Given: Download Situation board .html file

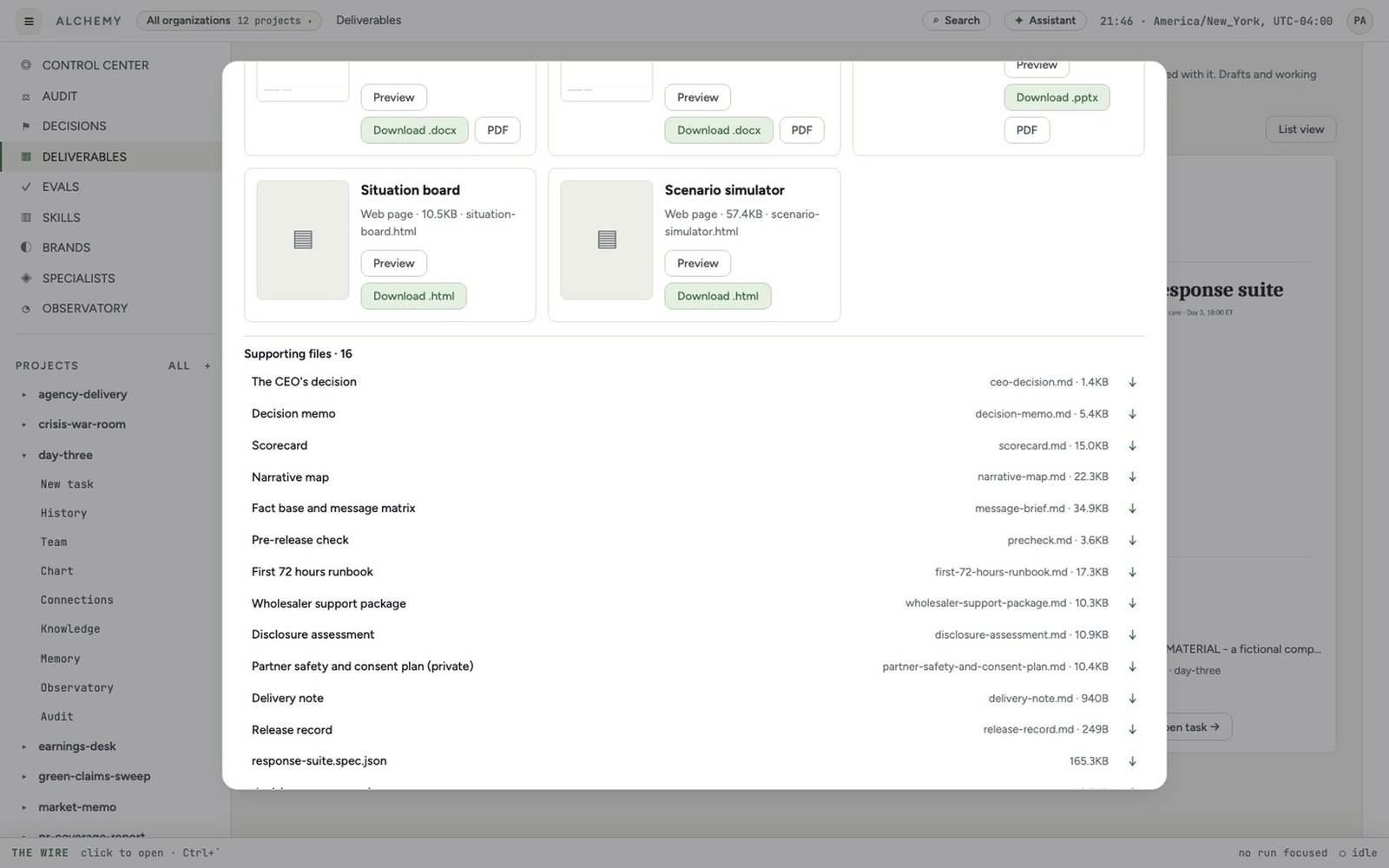Looking at the screenshot, I should click(x=414, y=296).
